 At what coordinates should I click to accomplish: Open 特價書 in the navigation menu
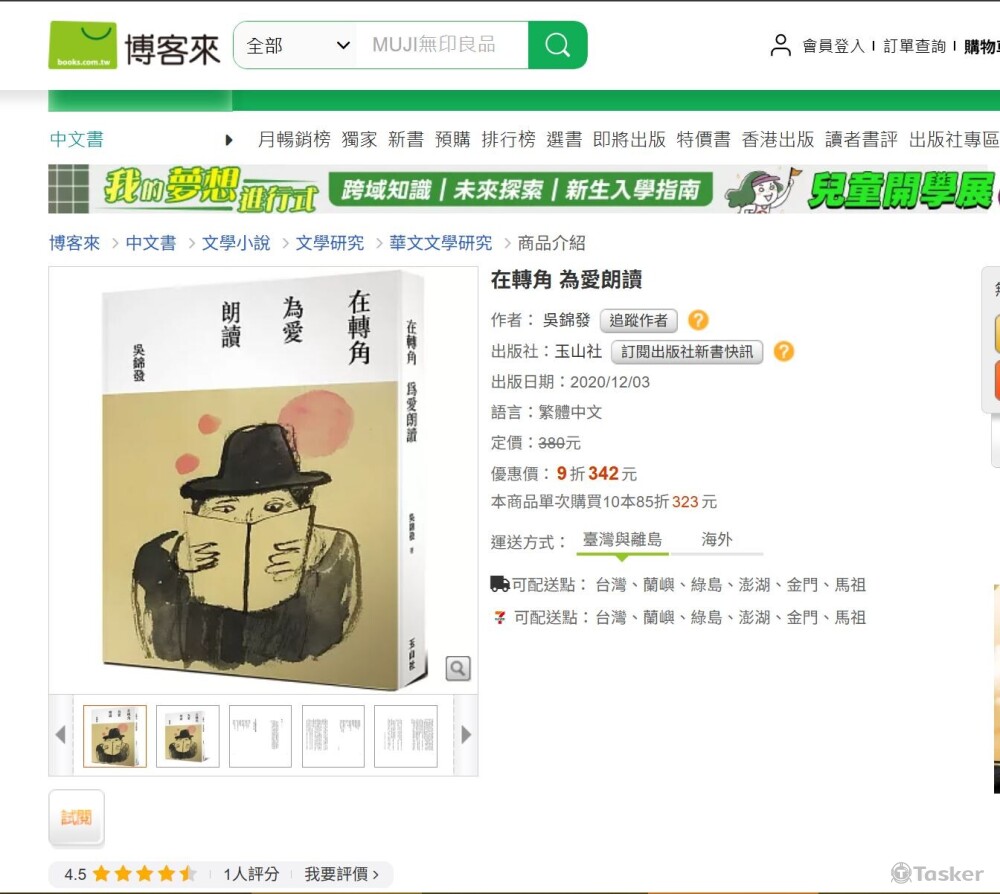coord(703,139)
